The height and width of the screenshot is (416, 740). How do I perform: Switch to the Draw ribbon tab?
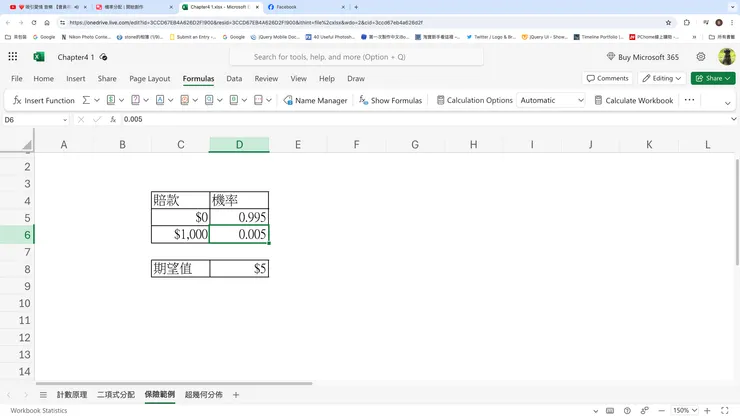click(356, 78)
